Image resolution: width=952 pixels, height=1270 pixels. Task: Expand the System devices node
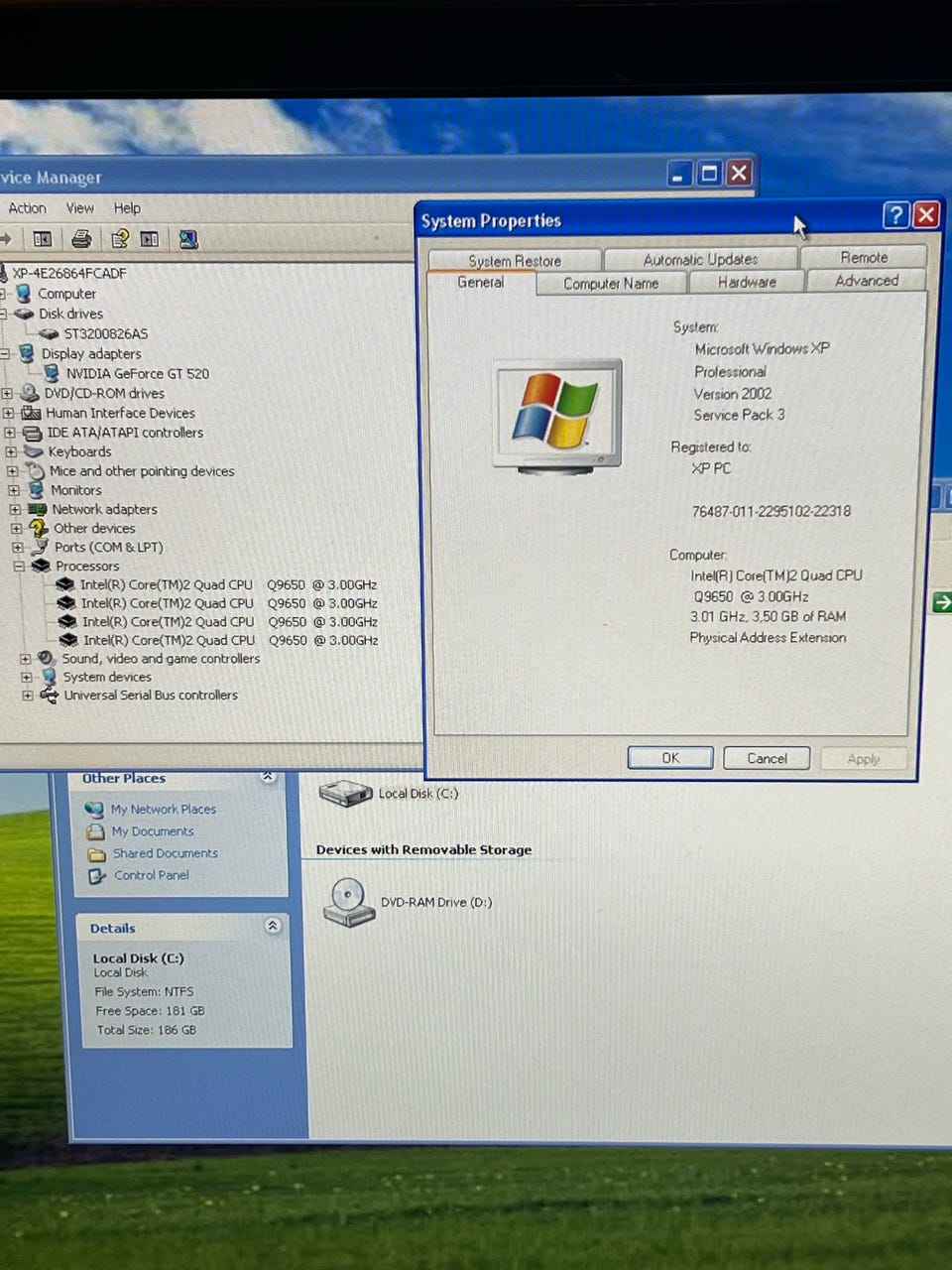[x=26, y=677]
